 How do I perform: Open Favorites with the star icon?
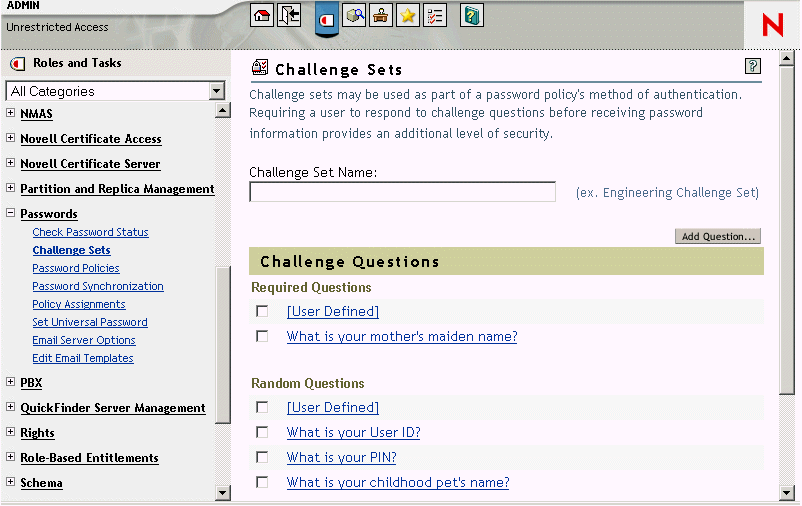pyautogui.click(x=407, y=15)
